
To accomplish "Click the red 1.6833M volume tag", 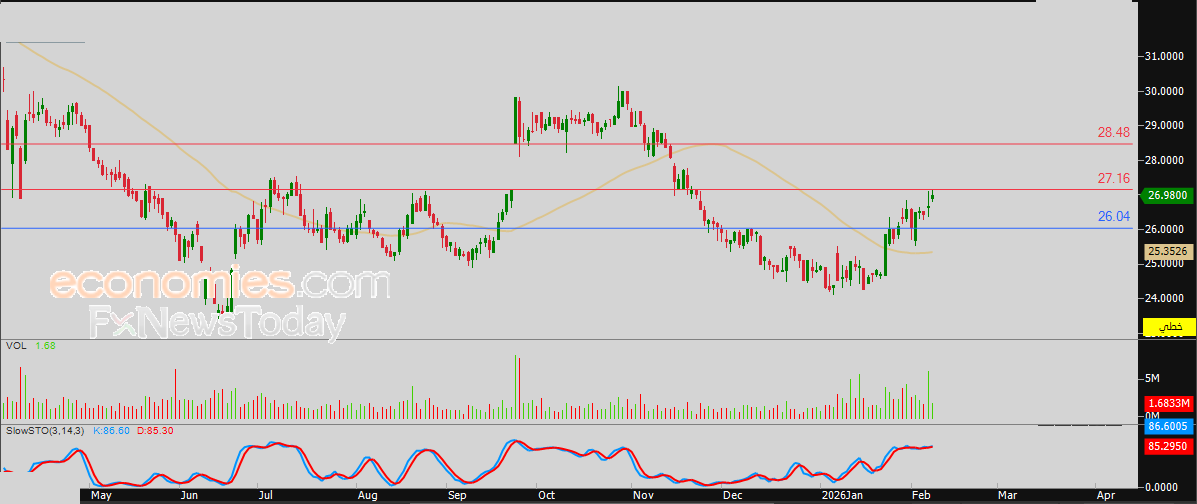I will click(1166, 403).
